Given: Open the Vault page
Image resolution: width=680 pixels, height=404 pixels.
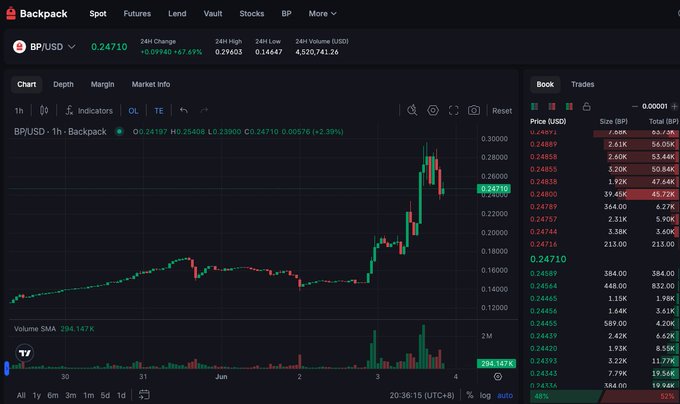Looking at the screenshot, I should tap(213, 13).
